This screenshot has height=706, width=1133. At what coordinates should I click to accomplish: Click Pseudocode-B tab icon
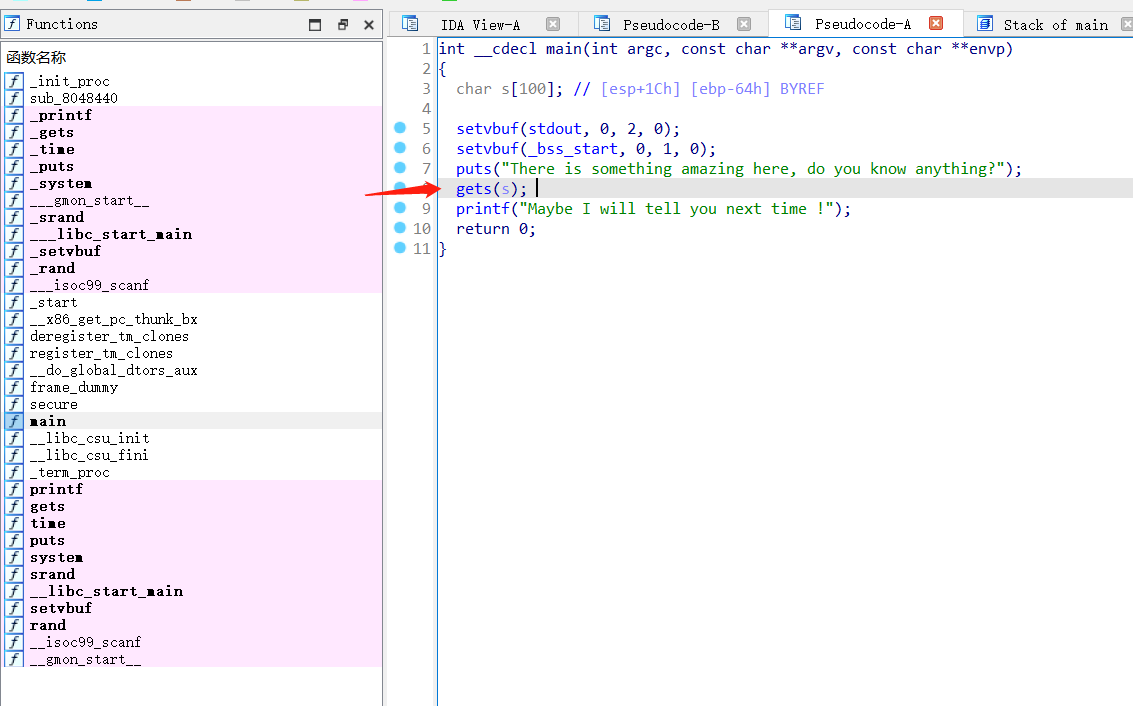pos(602,24)
